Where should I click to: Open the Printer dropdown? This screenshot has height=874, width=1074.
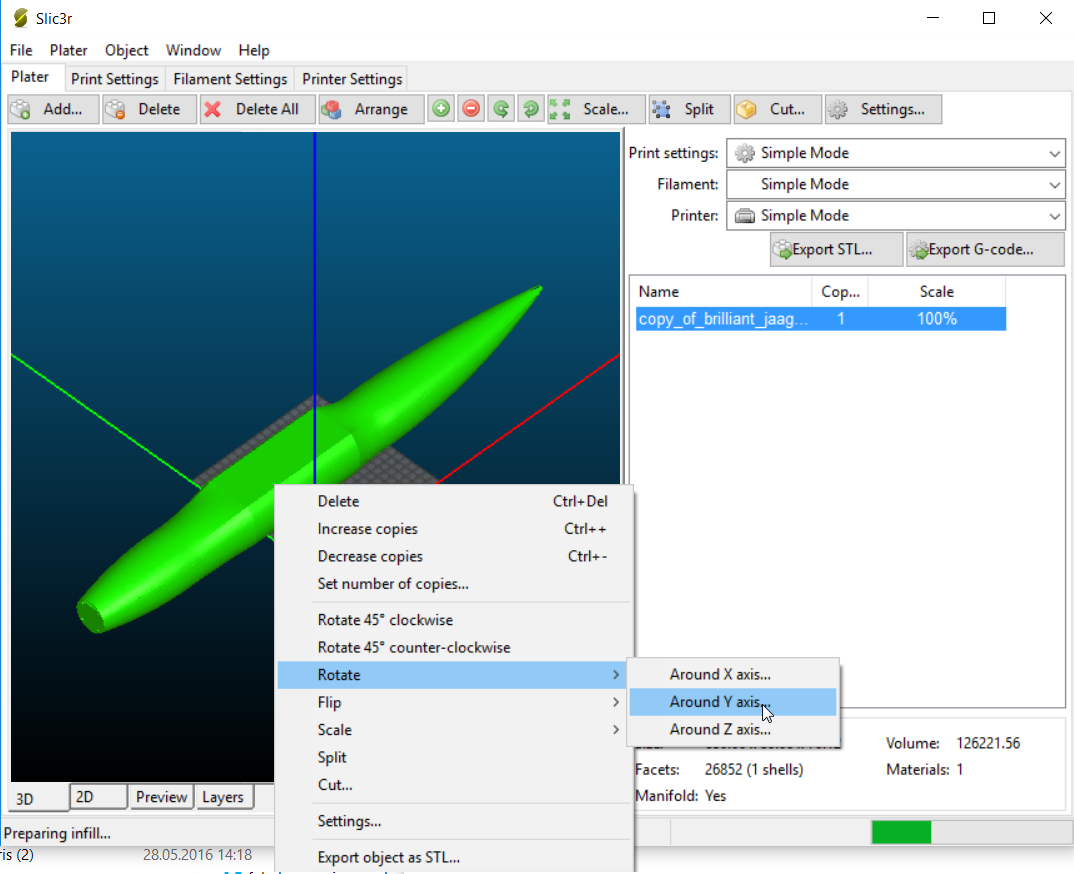[x=896, y=216]
